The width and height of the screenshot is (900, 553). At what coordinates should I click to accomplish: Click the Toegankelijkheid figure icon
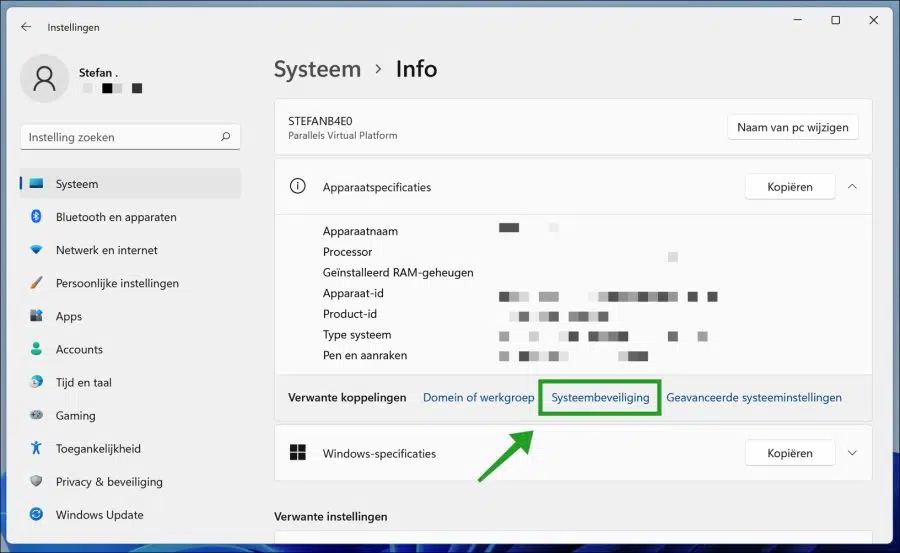(x=36, y=448)
